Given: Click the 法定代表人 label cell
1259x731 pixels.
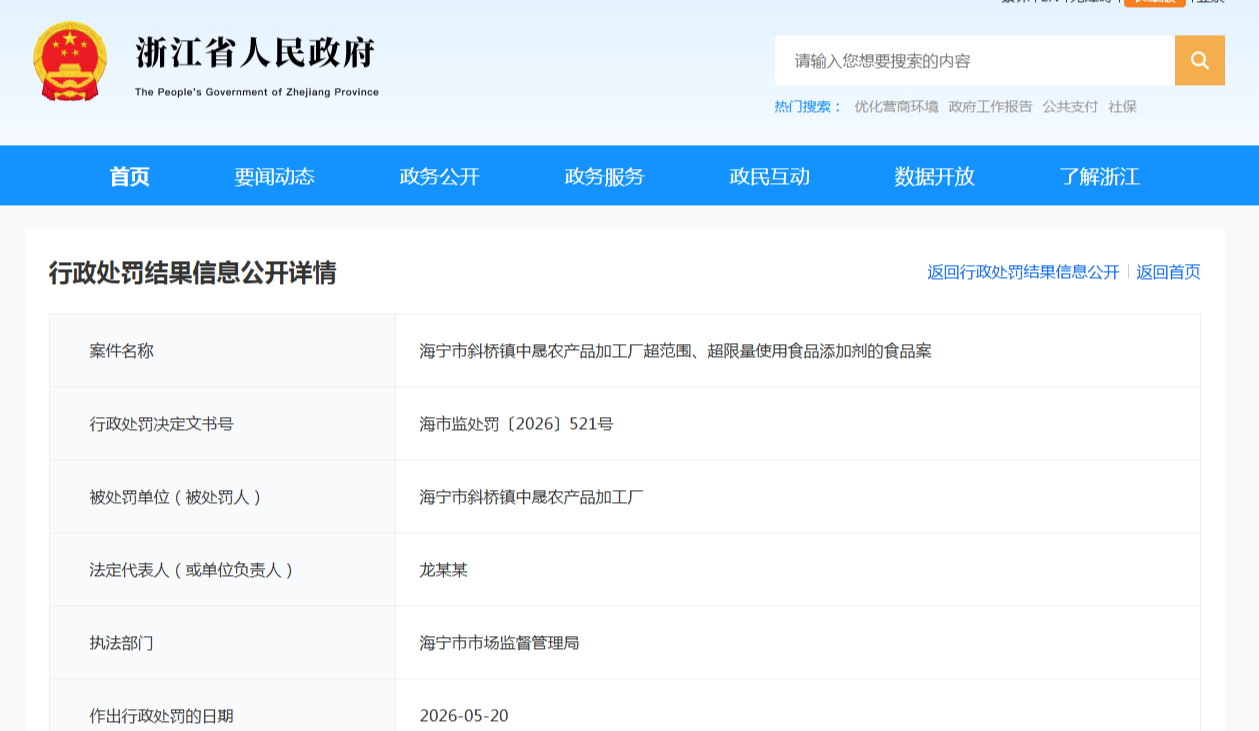Looking at the screenshot, I should coord(222,570).
